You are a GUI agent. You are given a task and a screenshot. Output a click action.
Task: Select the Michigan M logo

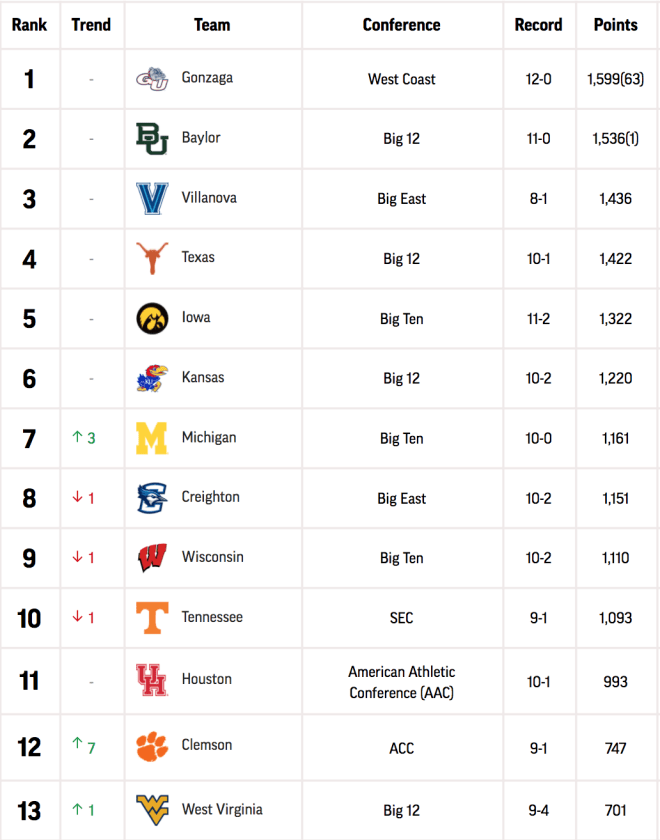[x=152, y=438]
